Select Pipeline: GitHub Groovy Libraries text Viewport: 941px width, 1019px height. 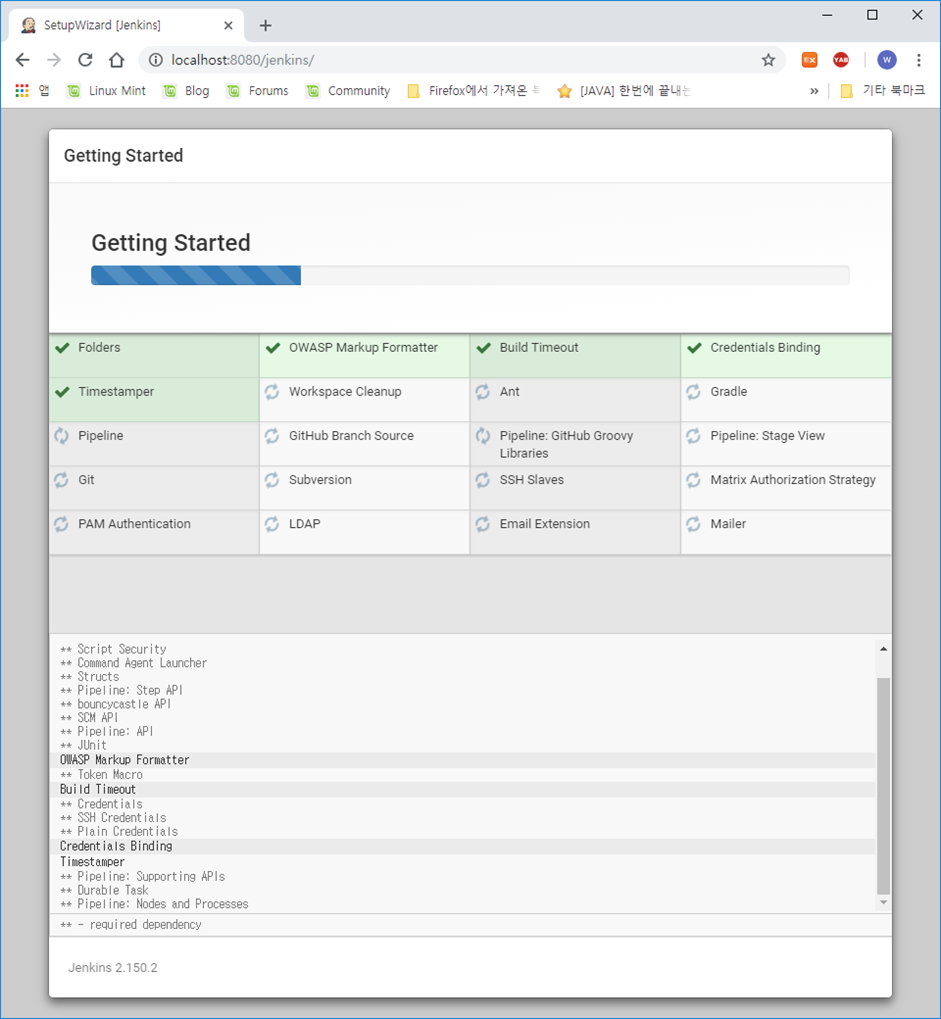566,445
